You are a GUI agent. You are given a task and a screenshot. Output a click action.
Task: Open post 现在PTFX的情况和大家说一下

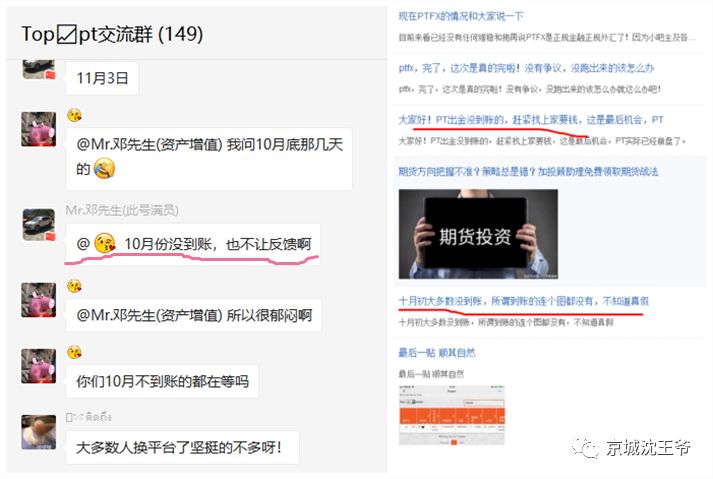click(461, 16)
